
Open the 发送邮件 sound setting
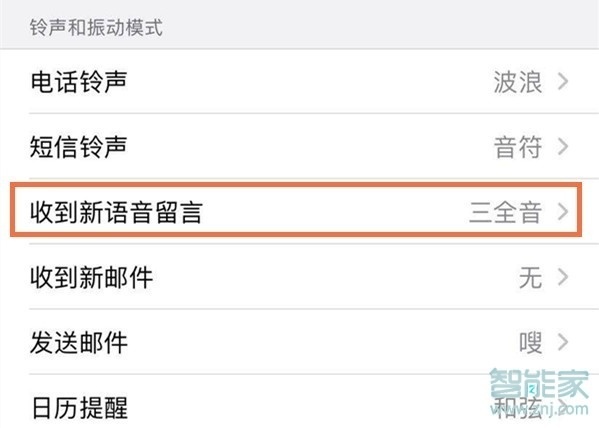(300, 342)
